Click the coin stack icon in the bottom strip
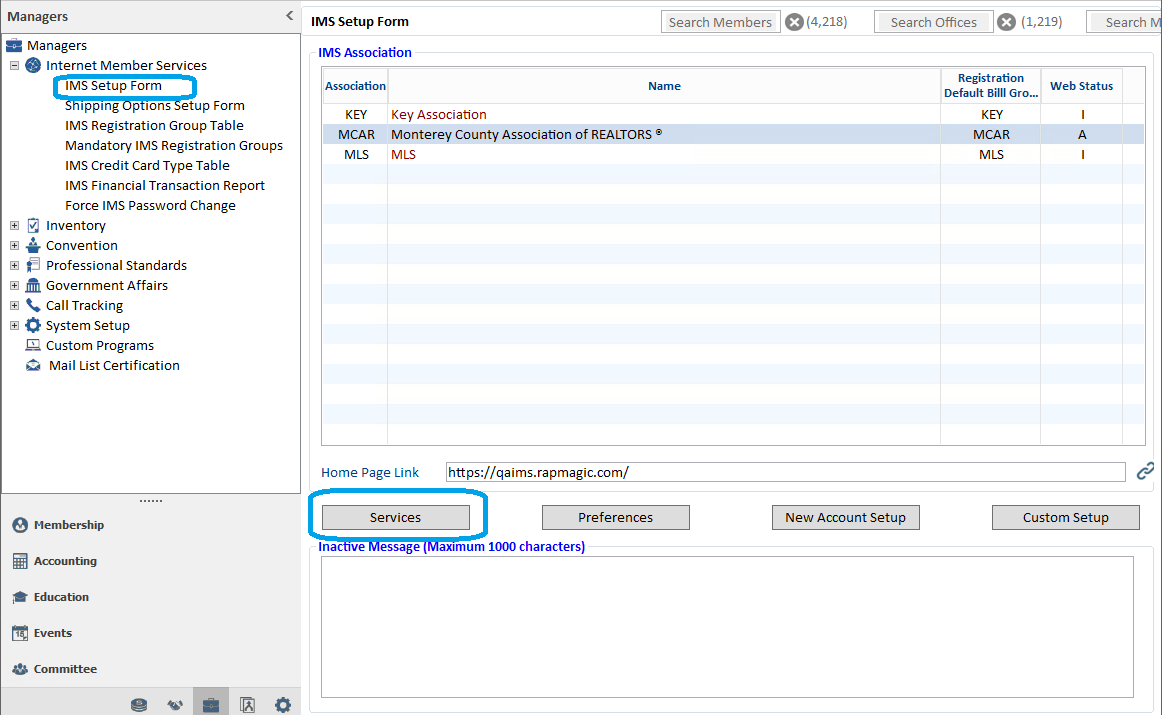This screenshot has height=715, width=1162. [x=139, y=705]
